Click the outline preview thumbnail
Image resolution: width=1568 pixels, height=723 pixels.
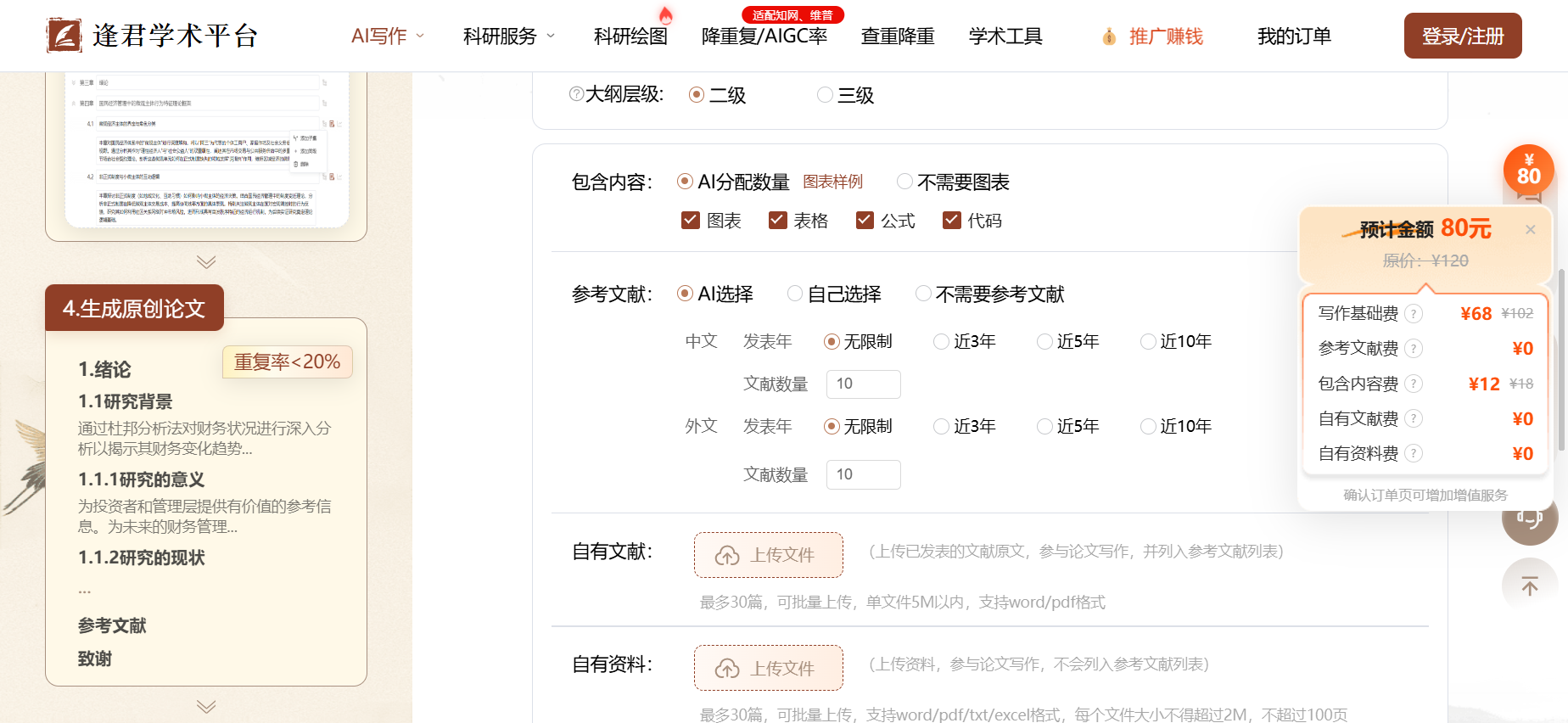point(207,150)
